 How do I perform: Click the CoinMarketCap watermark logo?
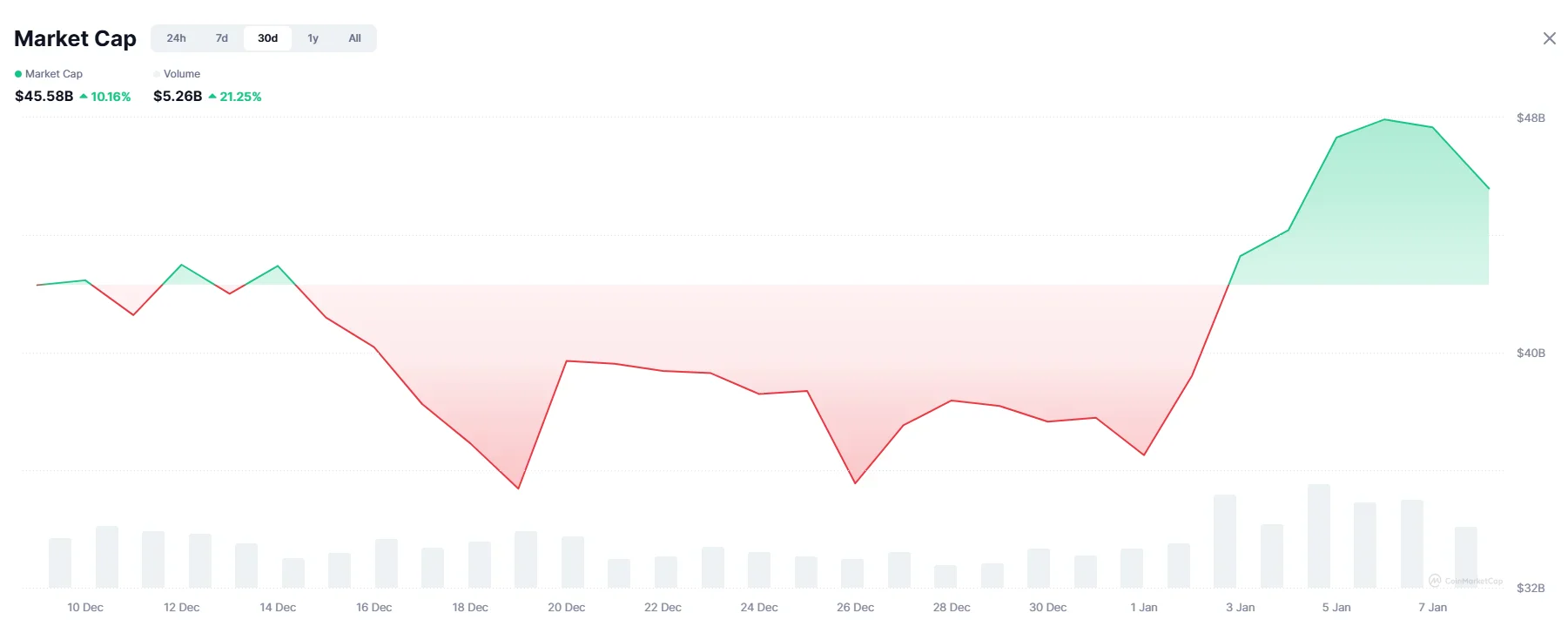tap(1435, 581)
